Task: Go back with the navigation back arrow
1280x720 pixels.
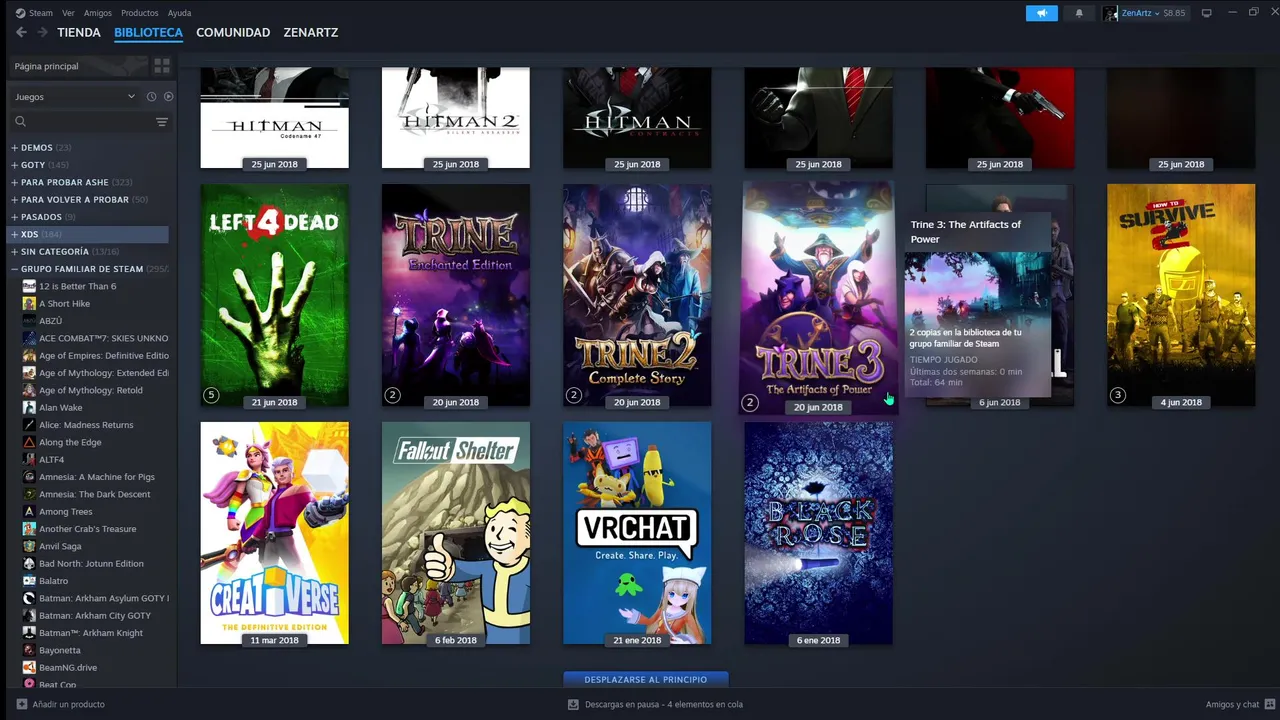Action: pyautogui.click(x=21, y=32)
